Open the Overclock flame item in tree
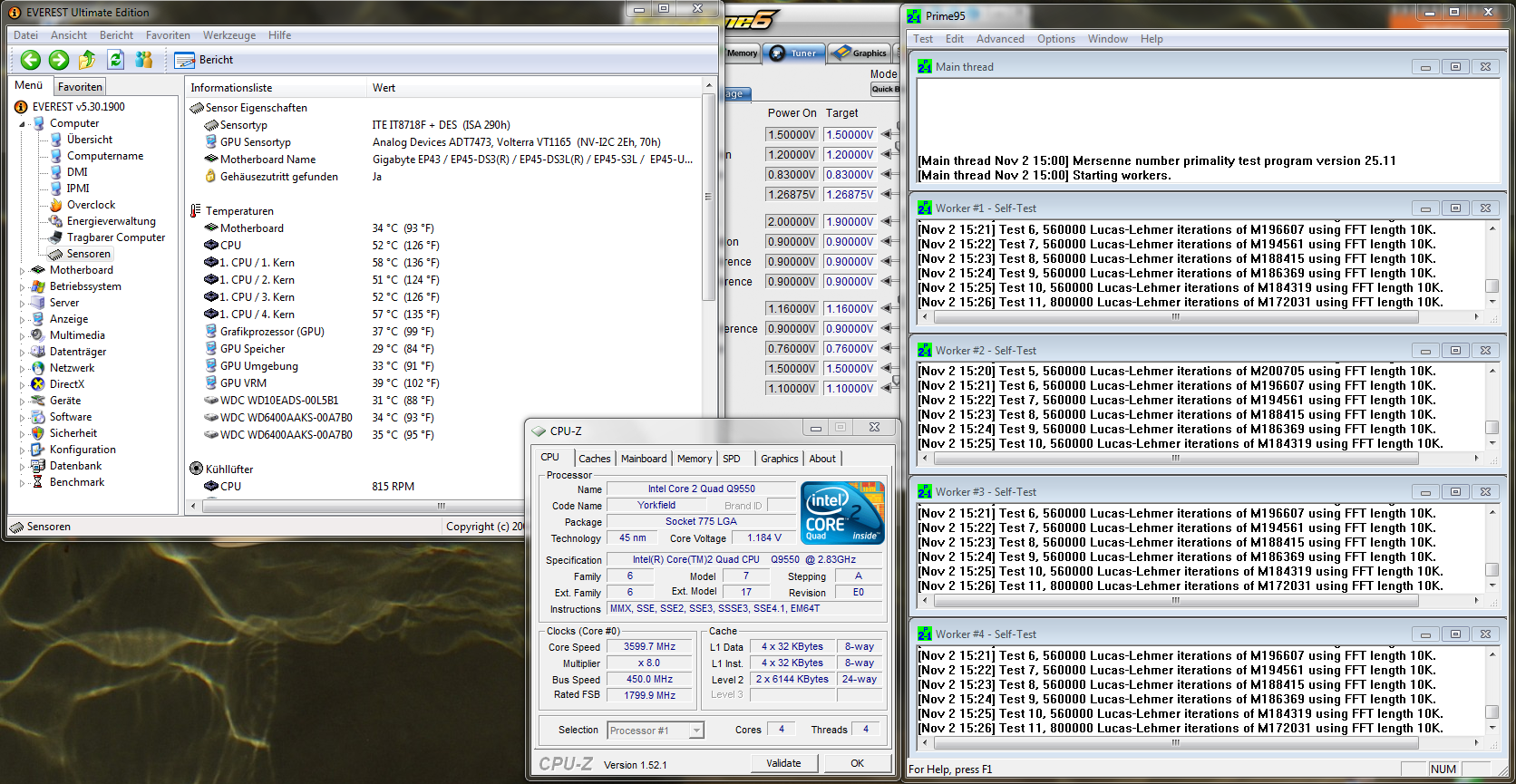This screenshot has height=784, width=1516. [82, 205]
